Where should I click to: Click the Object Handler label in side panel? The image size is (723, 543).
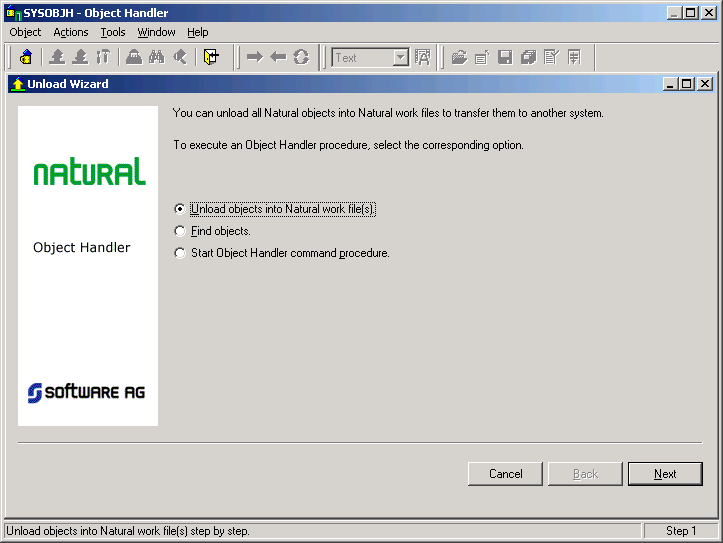click(82, 248)
